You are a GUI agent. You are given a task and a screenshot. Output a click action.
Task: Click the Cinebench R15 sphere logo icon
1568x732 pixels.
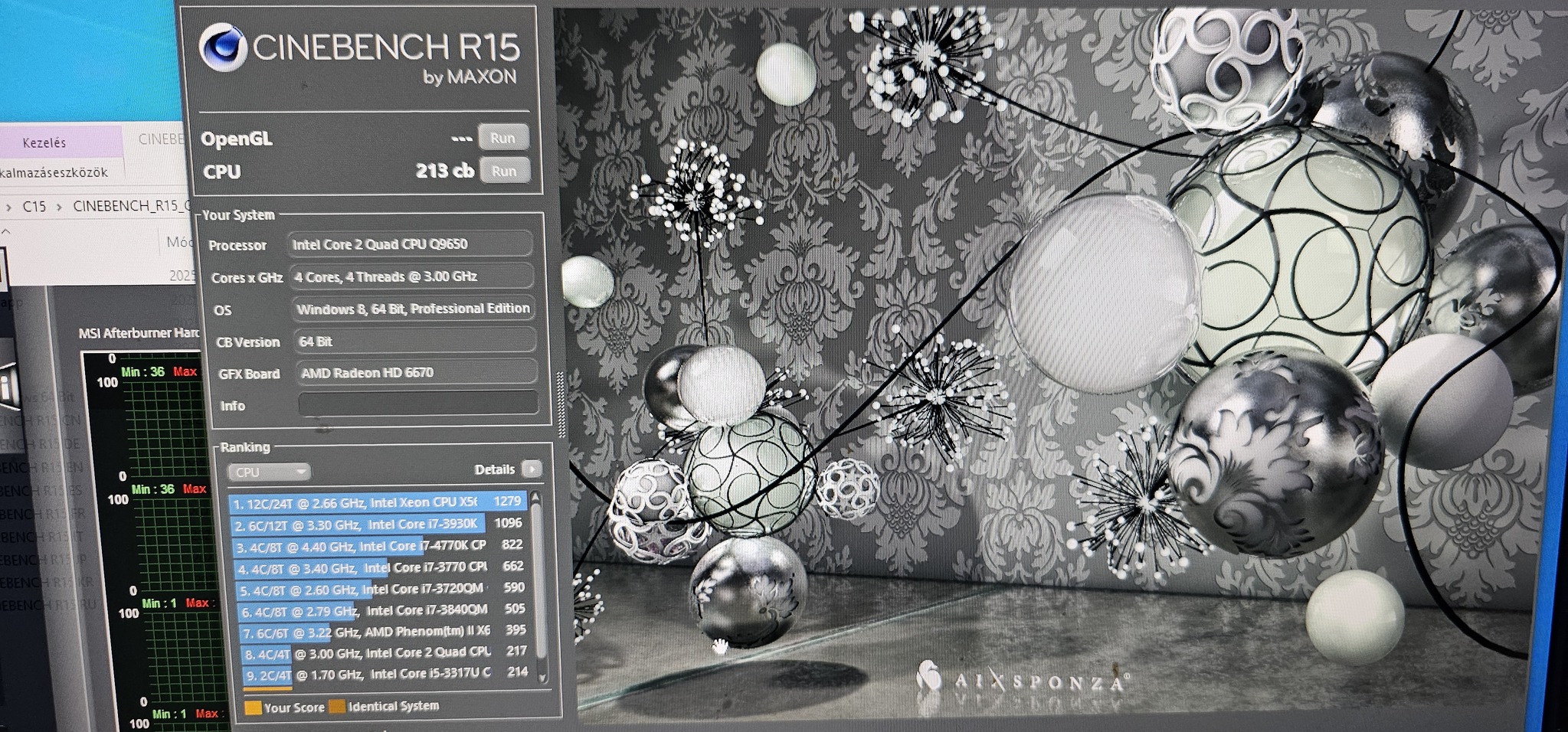[222, 47]
